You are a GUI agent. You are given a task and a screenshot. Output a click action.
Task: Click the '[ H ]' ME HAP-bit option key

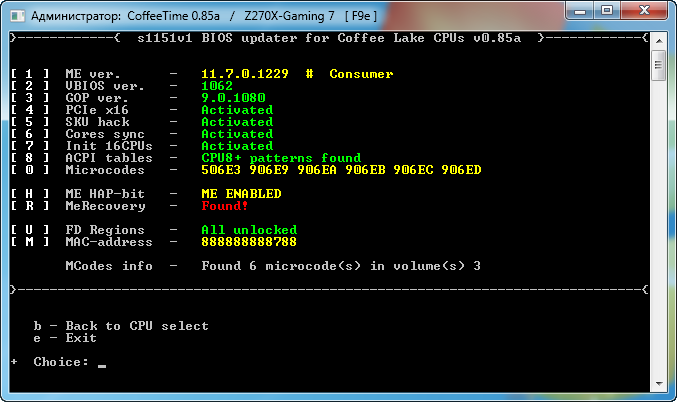pyautogui.click(x=30, y=194)
